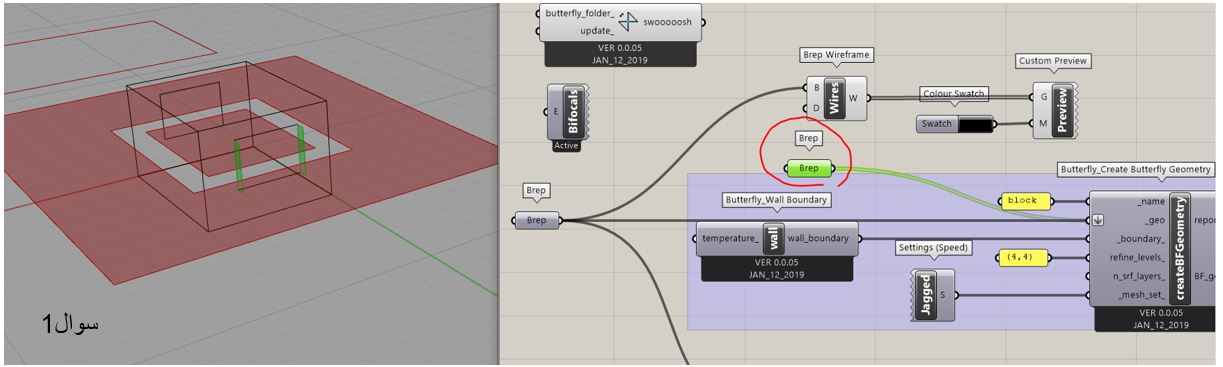Click the 'Custom Preview' label
This screenshot has height=367, width=1223.
(1054, 61)
